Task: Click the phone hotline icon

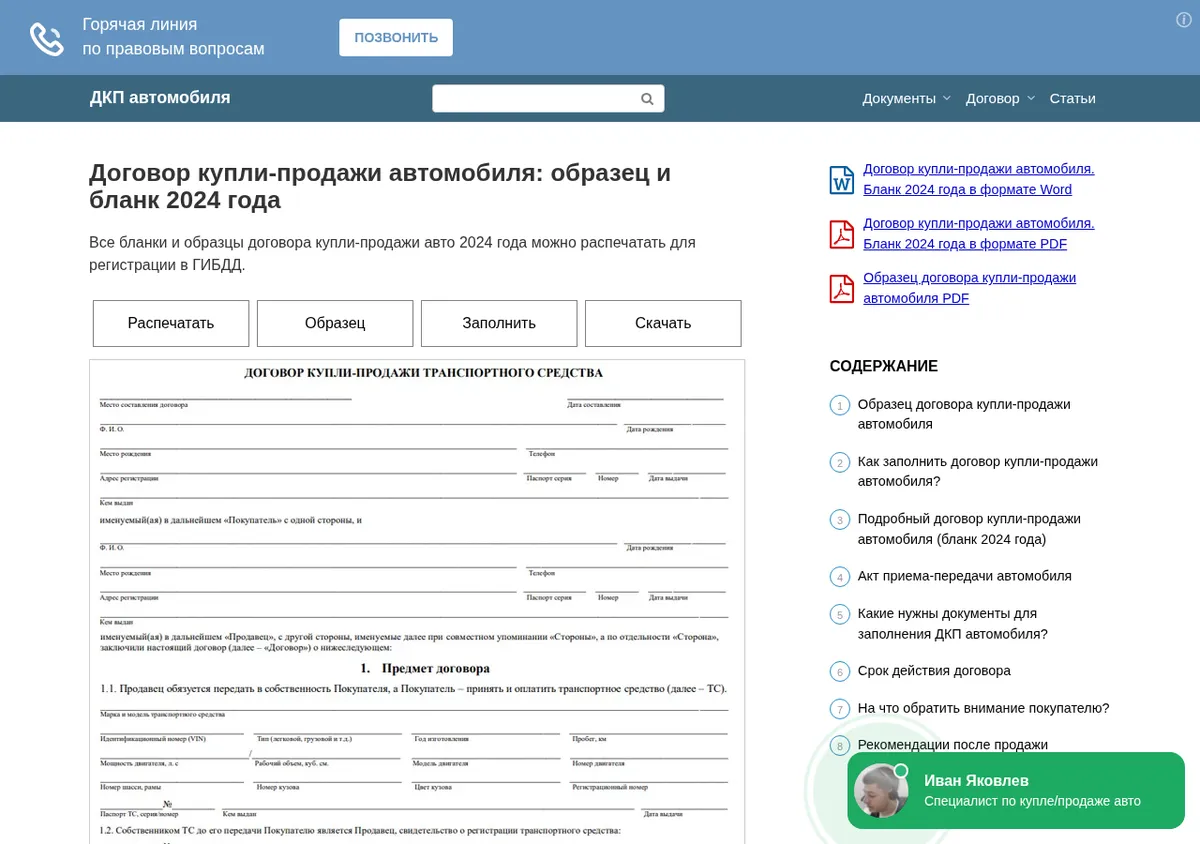Action: 47,38
